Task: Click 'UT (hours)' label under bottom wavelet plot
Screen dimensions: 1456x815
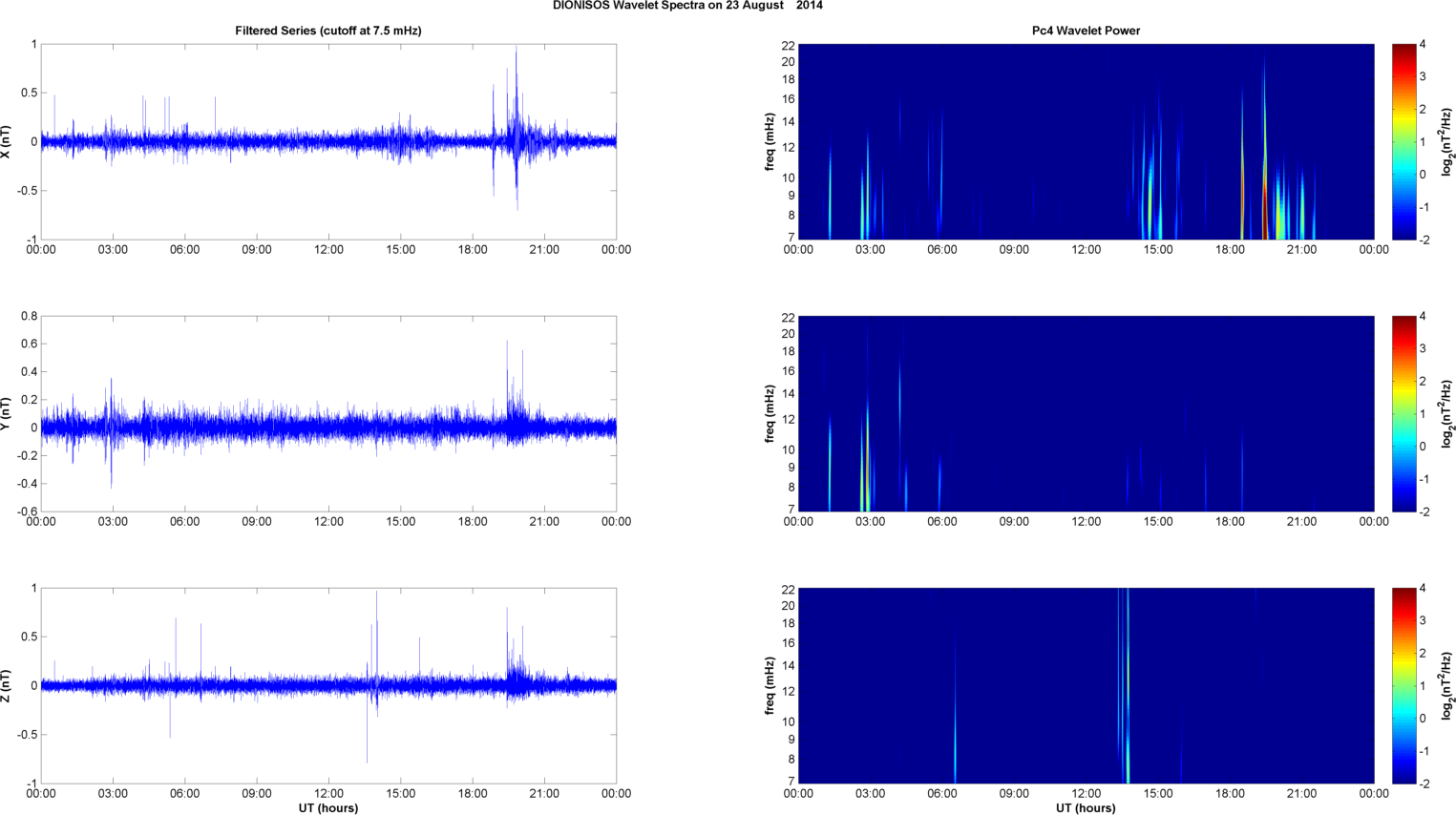Action: pos(1086,807)
